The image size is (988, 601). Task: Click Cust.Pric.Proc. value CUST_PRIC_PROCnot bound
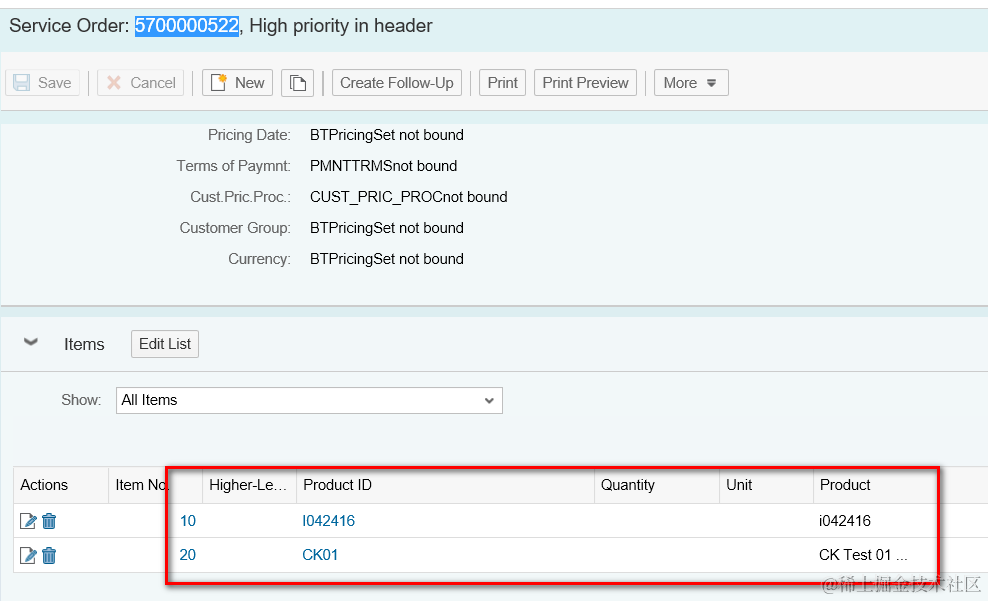(408, 197)
